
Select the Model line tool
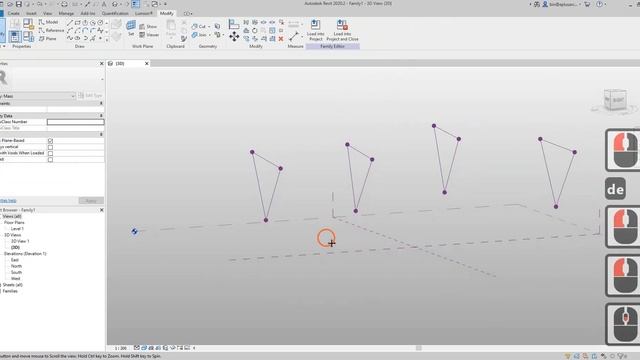tap(48, 22)
